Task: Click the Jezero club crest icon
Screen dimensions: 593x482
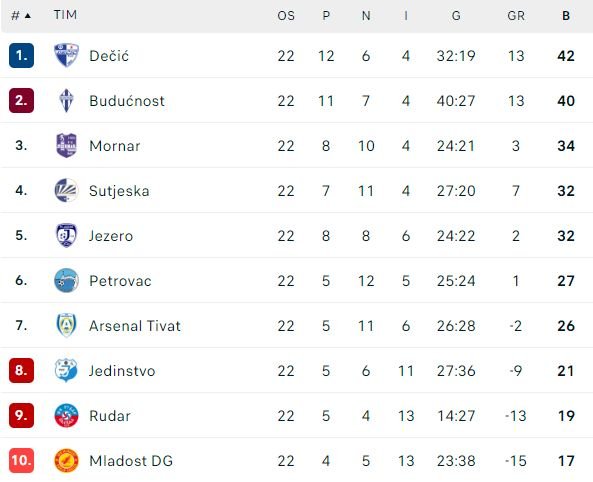Action: [66, 235]
